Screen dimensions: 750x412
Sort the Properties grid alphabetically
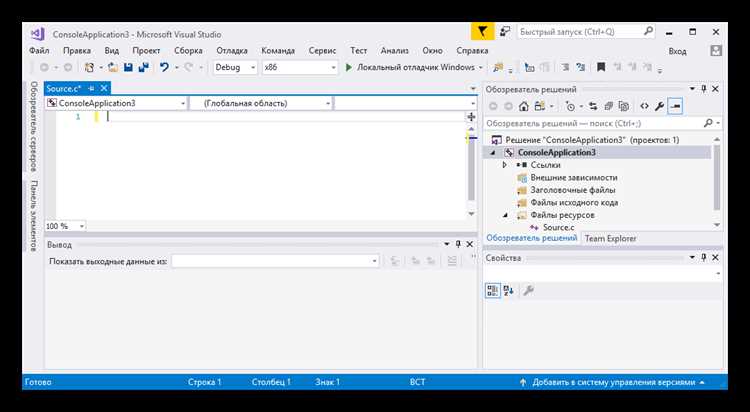[508, 290]
